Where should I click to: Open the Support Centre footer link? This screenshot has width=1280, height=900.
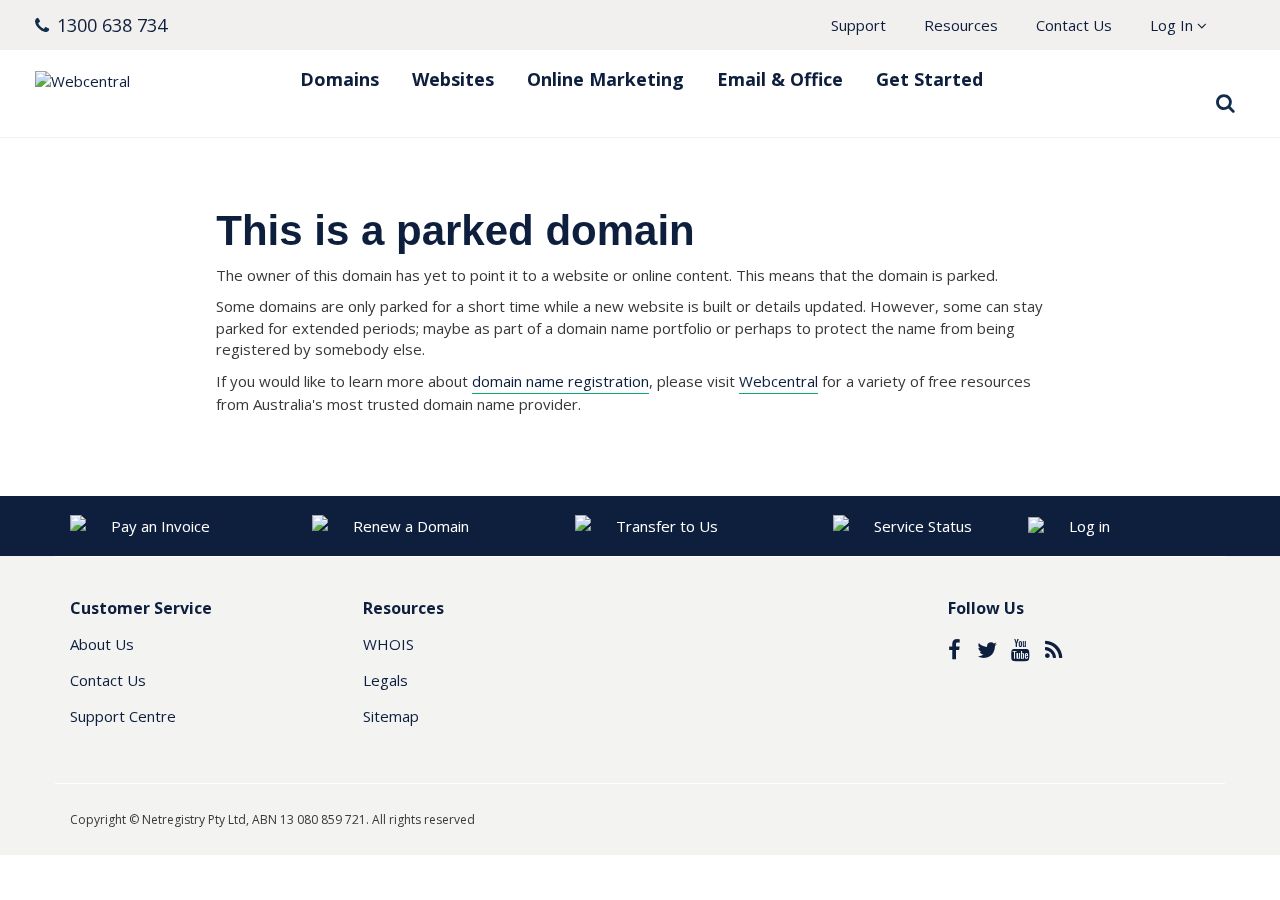click(x=123, y=716)
